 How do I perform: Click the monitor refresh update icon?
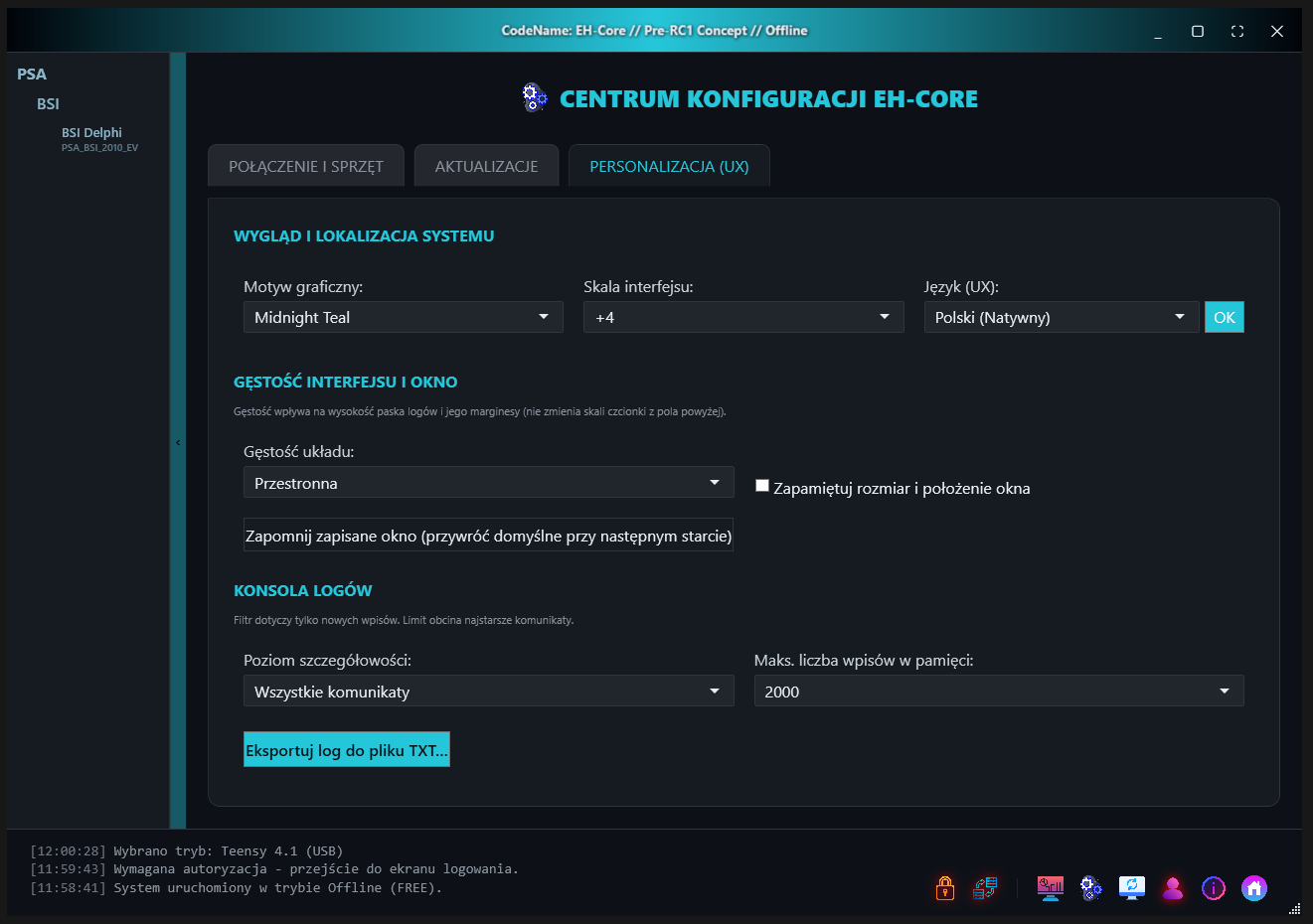pyautogui.click(x=1132, y=888)
